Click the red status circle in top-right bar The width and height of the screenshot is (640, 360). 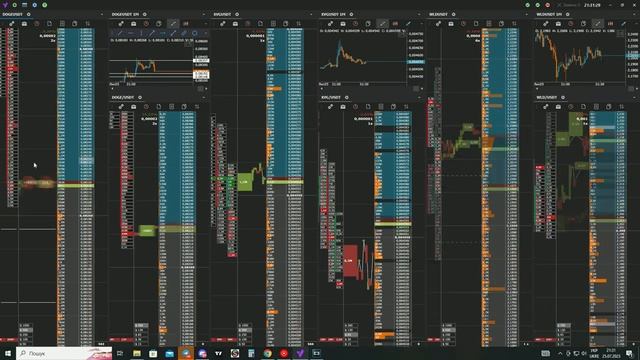[548, 5]
